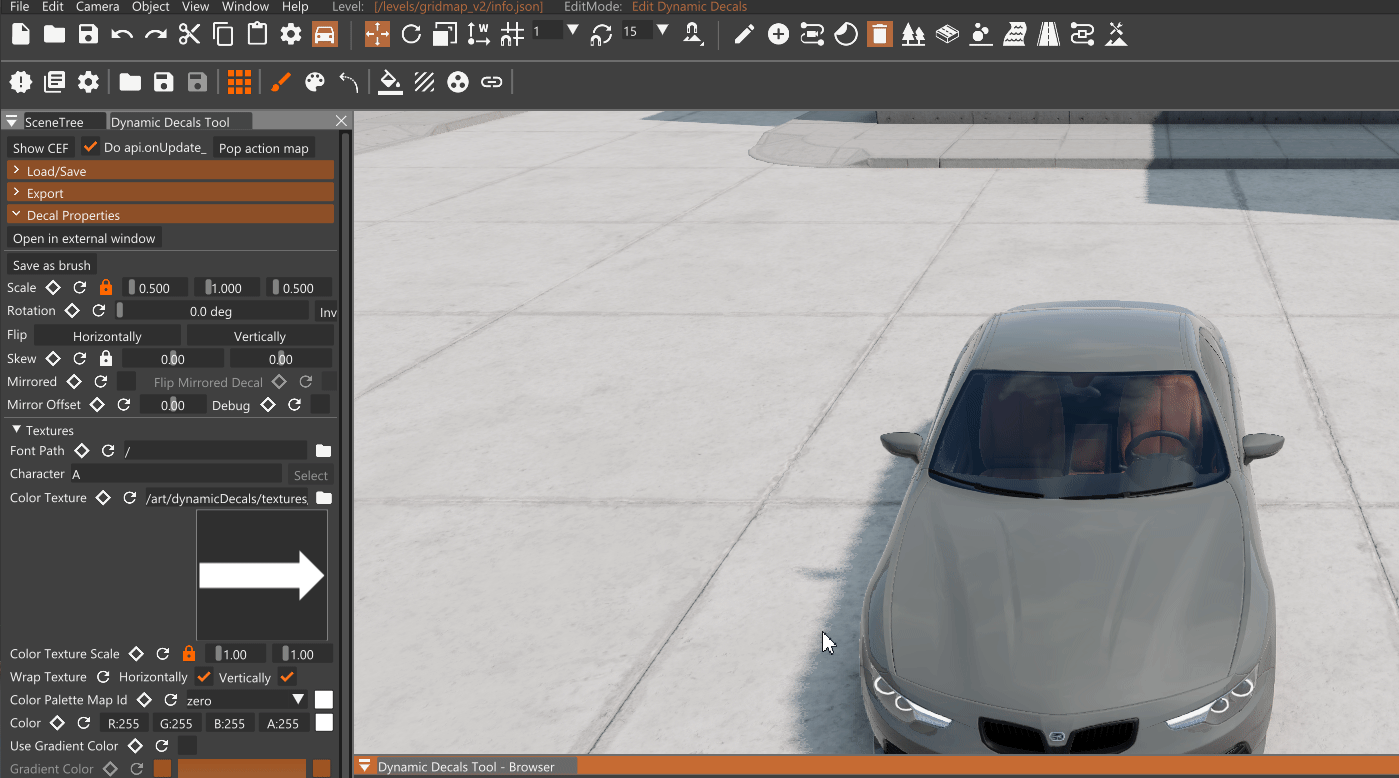This screenshot has width=1399, height=778.
Task: Toggle Wrap Texture Vertically checkbox
Action: tap(288, 677)
